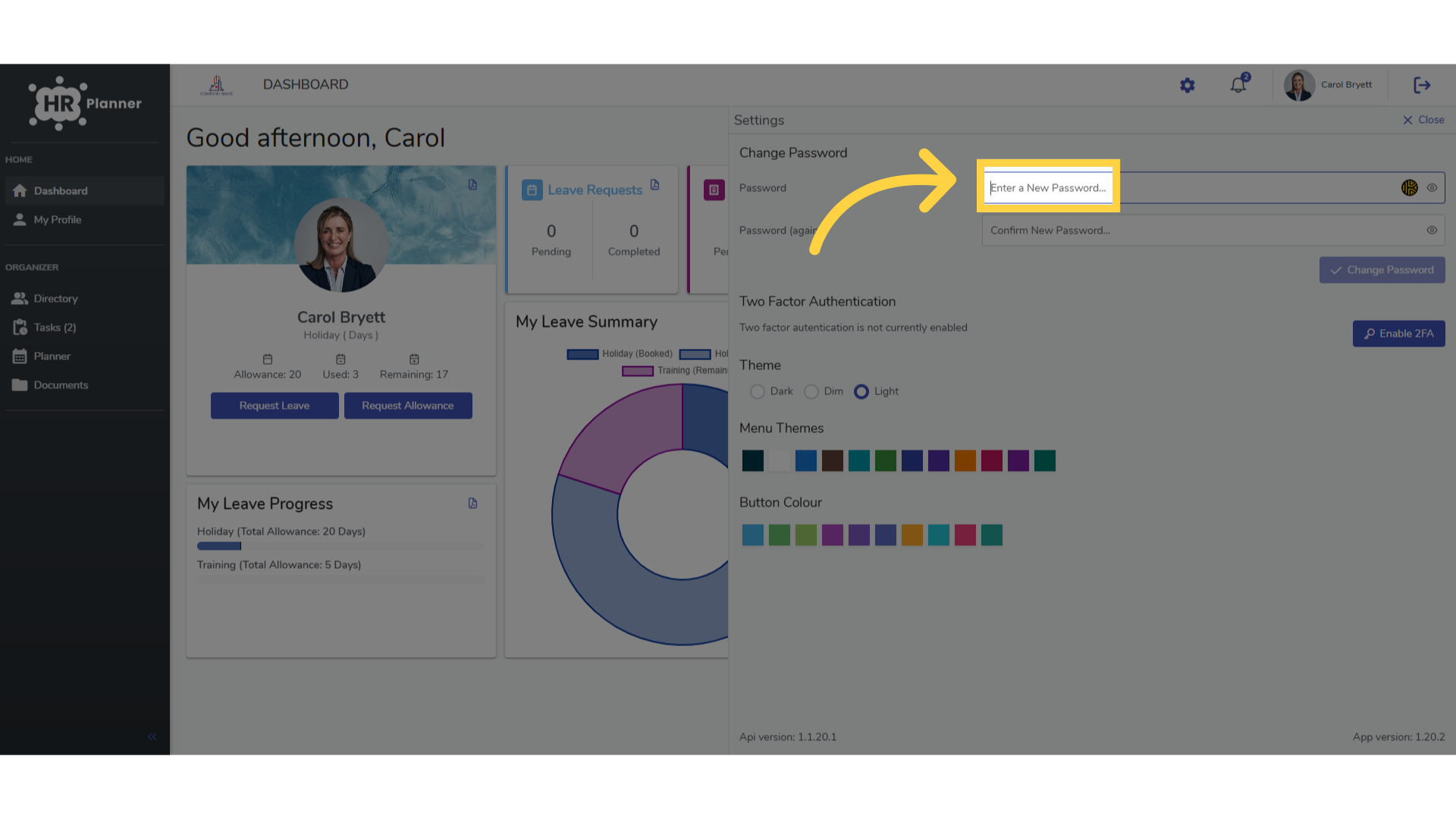
Task: Focus the Confirm New Password field
Action: [x=1213, y=231]
